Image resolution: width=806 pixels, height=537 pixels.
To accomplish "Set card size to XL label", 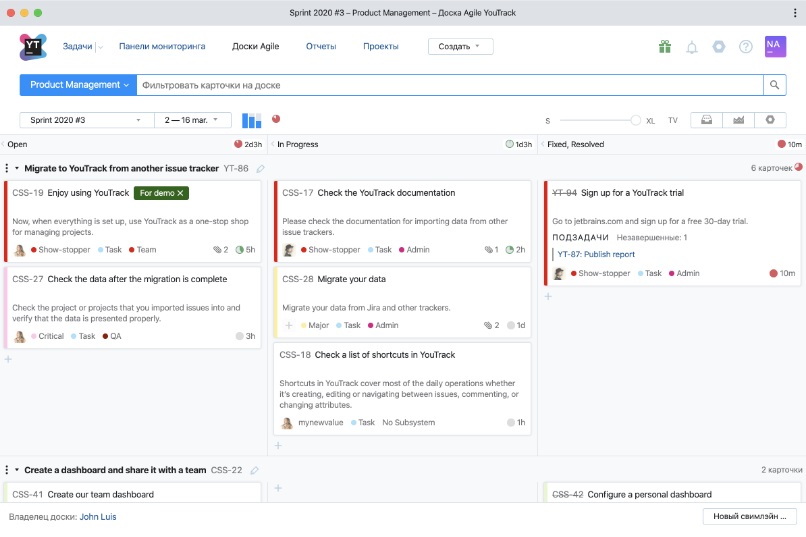I will (650, 121).
